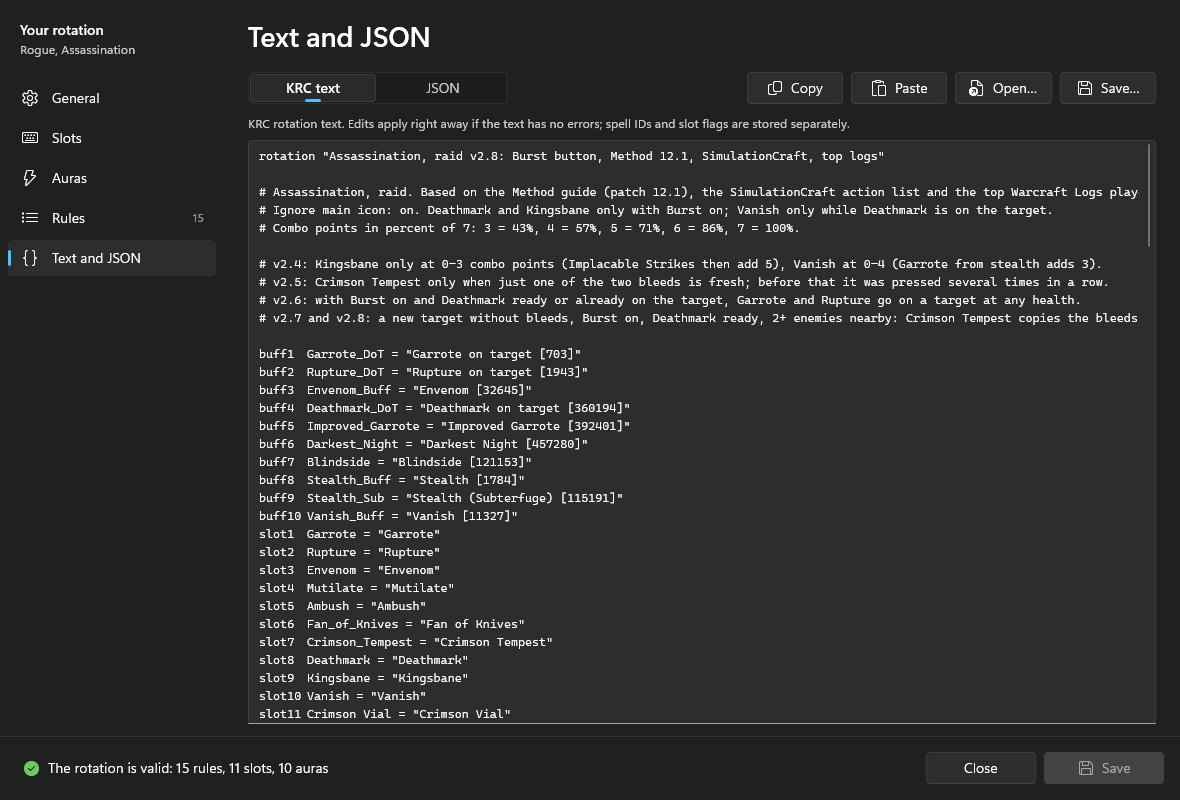The width and height of the screenshot is (1180, 800).
Task: Close the rotation editor
Action: [x=981, y=768]
